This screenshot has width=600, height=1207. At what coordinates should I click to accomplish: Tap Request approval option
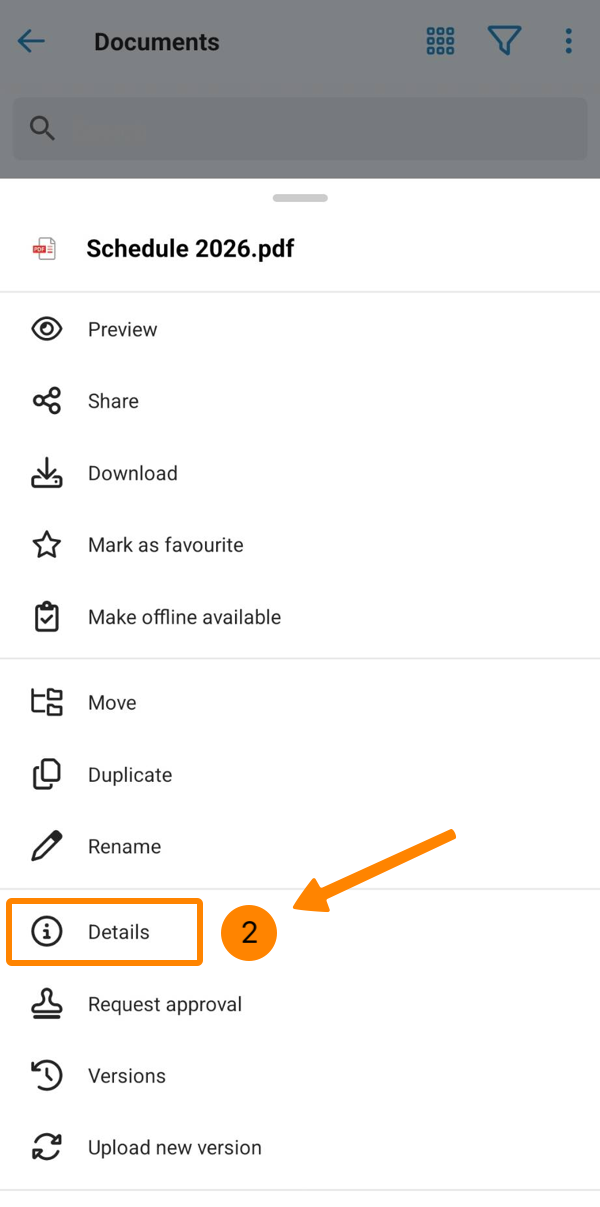(x=164, y=1004)
